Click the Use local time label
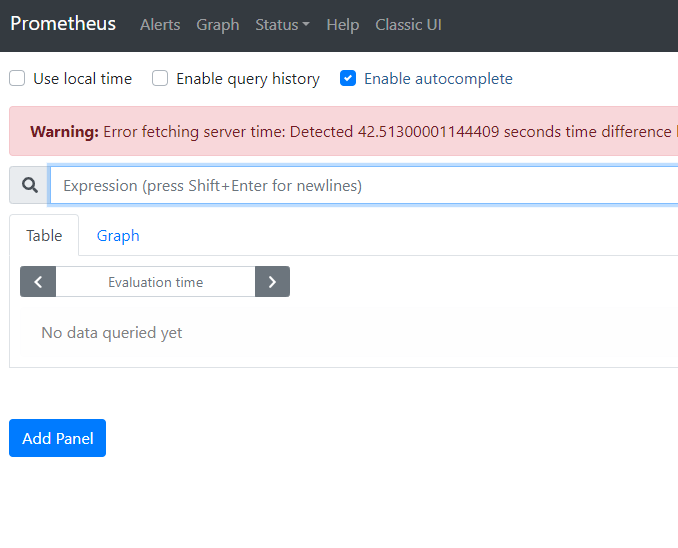Viewport: 678px width, 548px height. pyautogui.click(x=82, y=78)
